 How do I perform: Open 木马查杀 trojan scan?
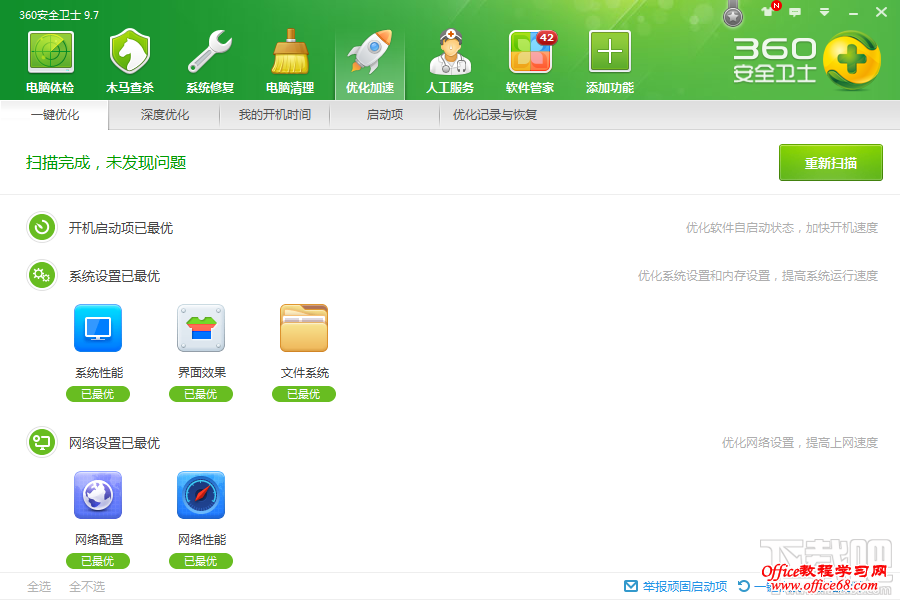[130, 62]
